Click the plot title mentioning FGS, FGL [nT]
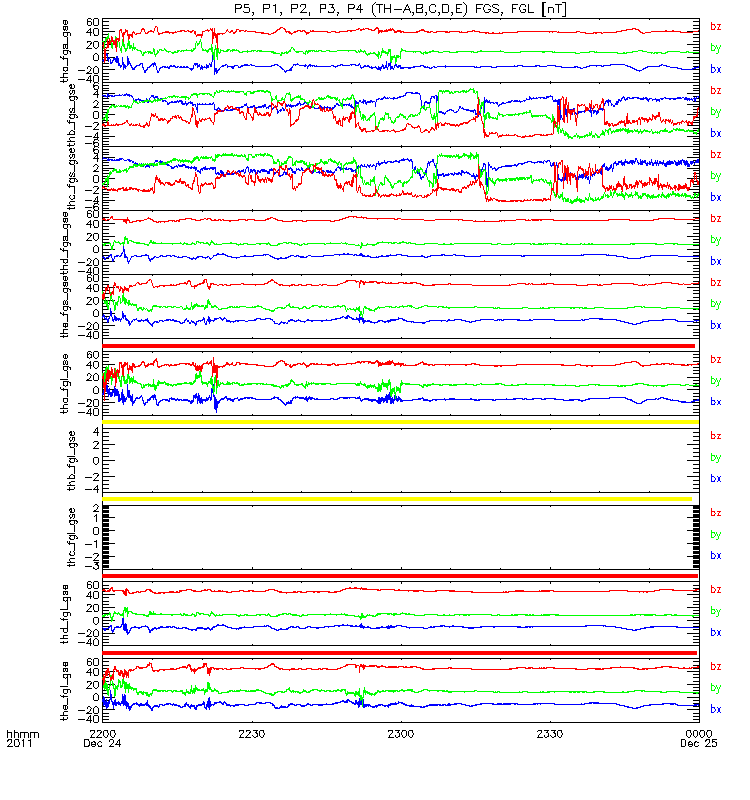Viewport: 750px width, 800px height. coord(401,9)
